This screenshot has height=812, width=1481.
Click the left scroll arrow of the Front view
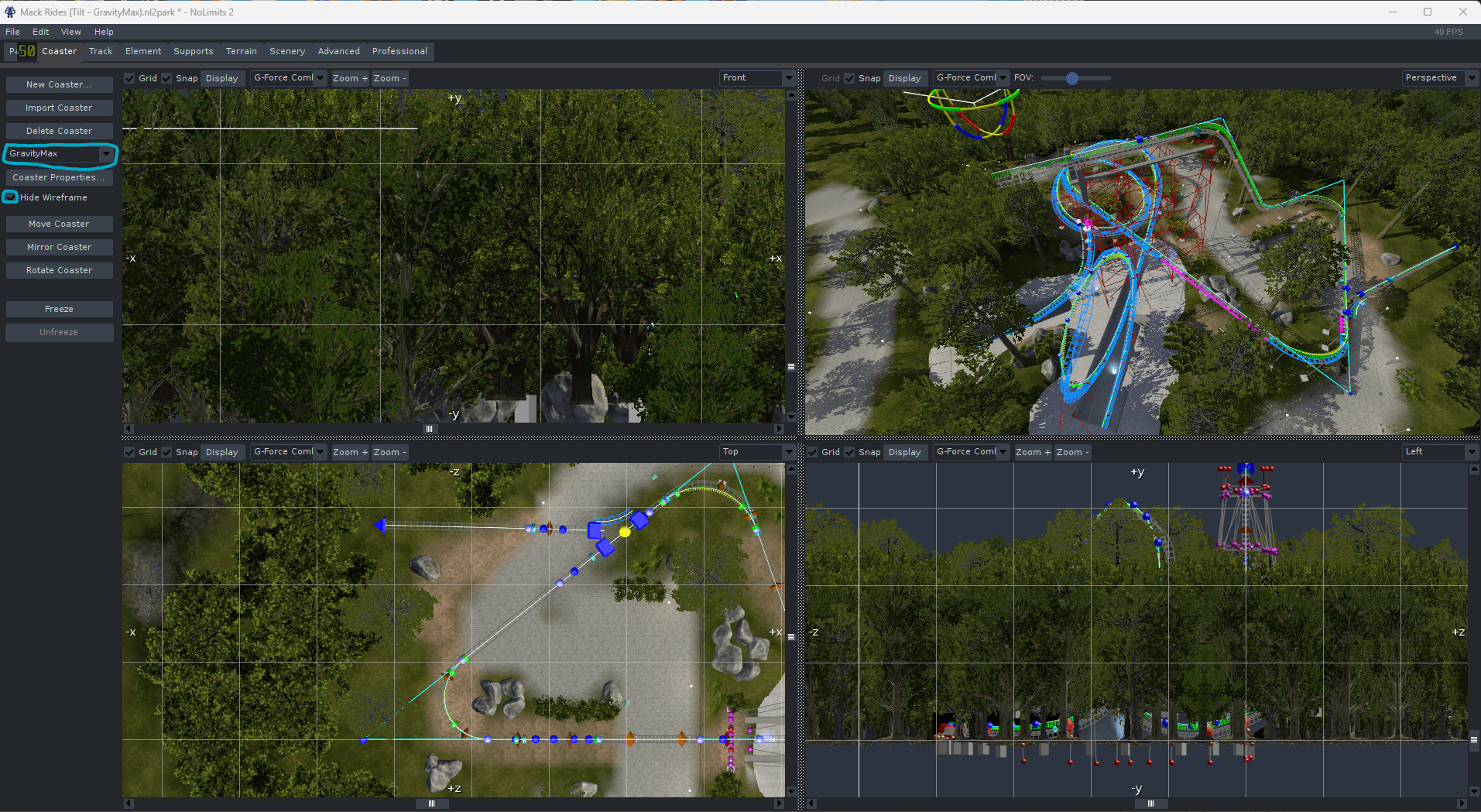point(129,429)
